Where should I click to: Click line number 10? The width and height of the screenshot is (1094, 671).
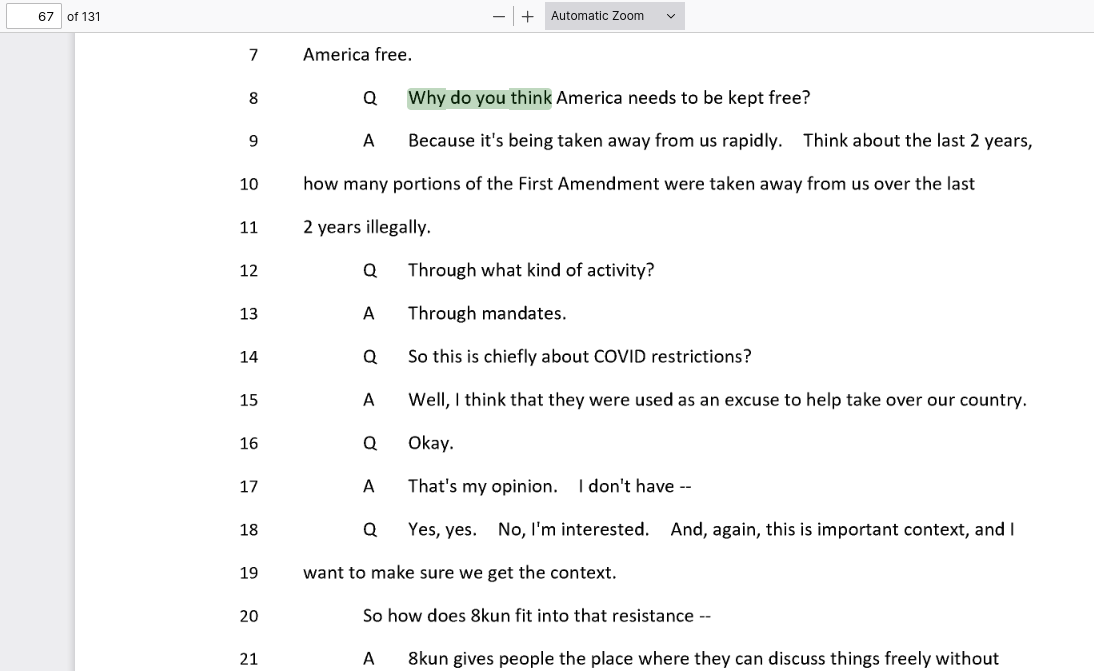click(x=249, y=185)
